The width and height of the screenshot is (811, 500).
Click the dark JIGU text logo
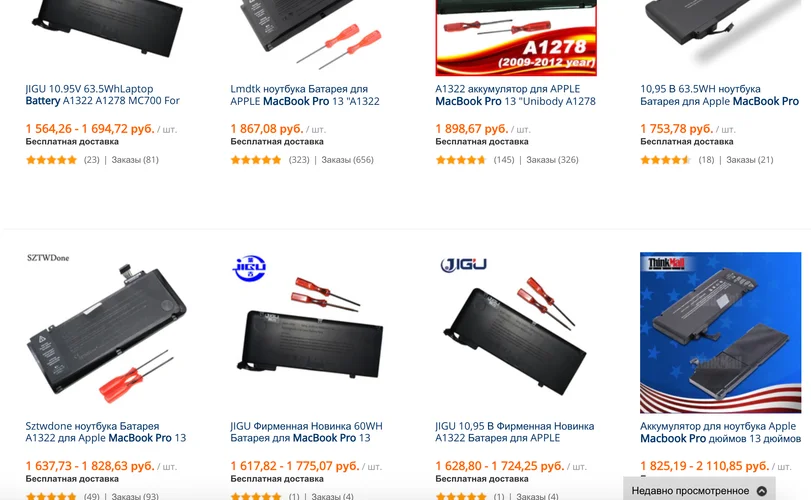[x=463, y=265]
